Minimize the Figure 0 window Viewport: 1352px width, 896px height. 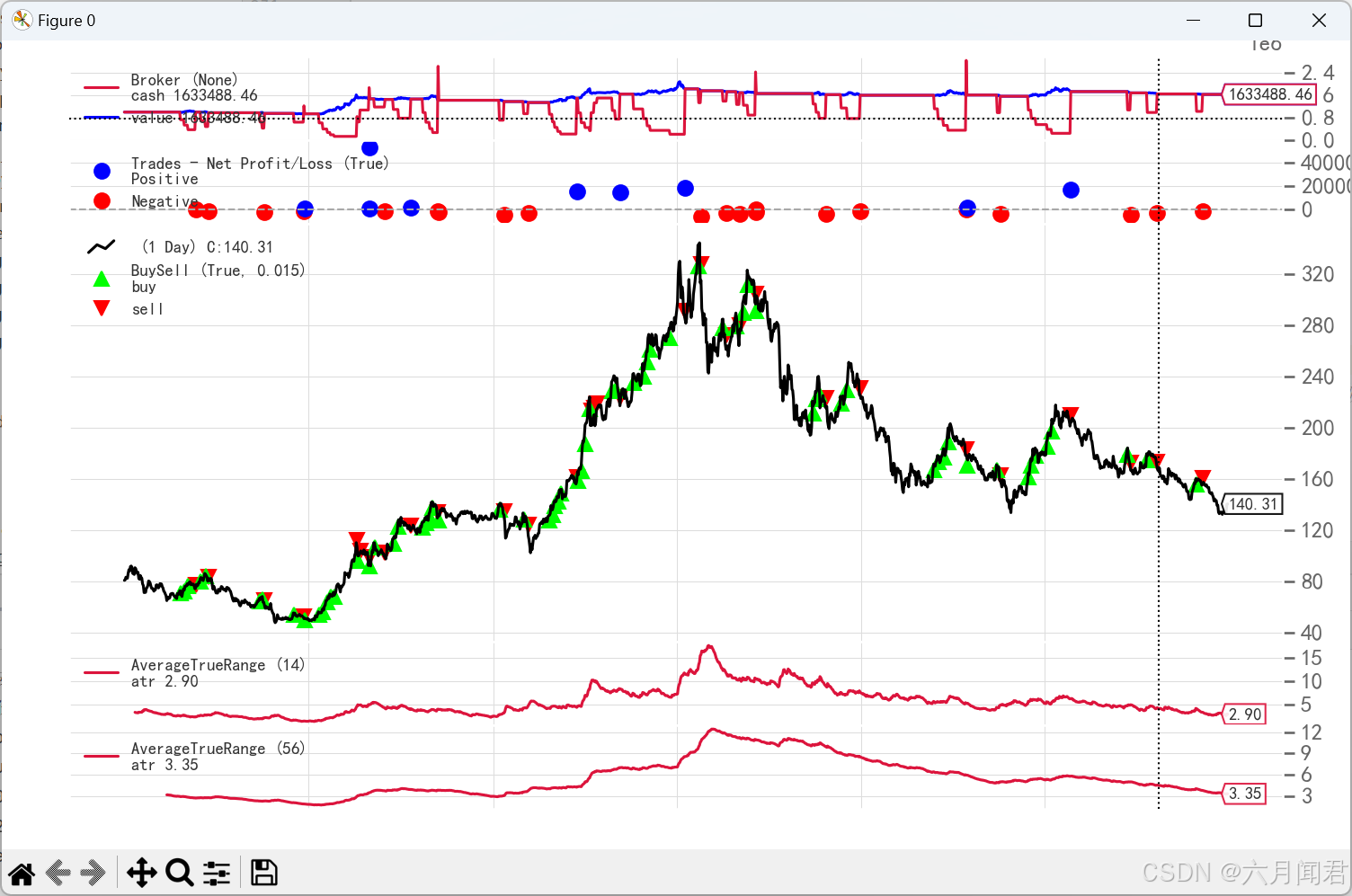click(1194, 20)
